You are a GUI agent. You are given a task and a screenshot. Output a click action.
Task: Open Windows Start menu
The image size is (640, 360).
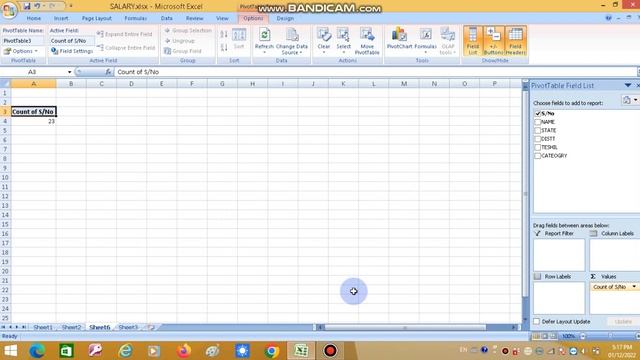point(10,351)
